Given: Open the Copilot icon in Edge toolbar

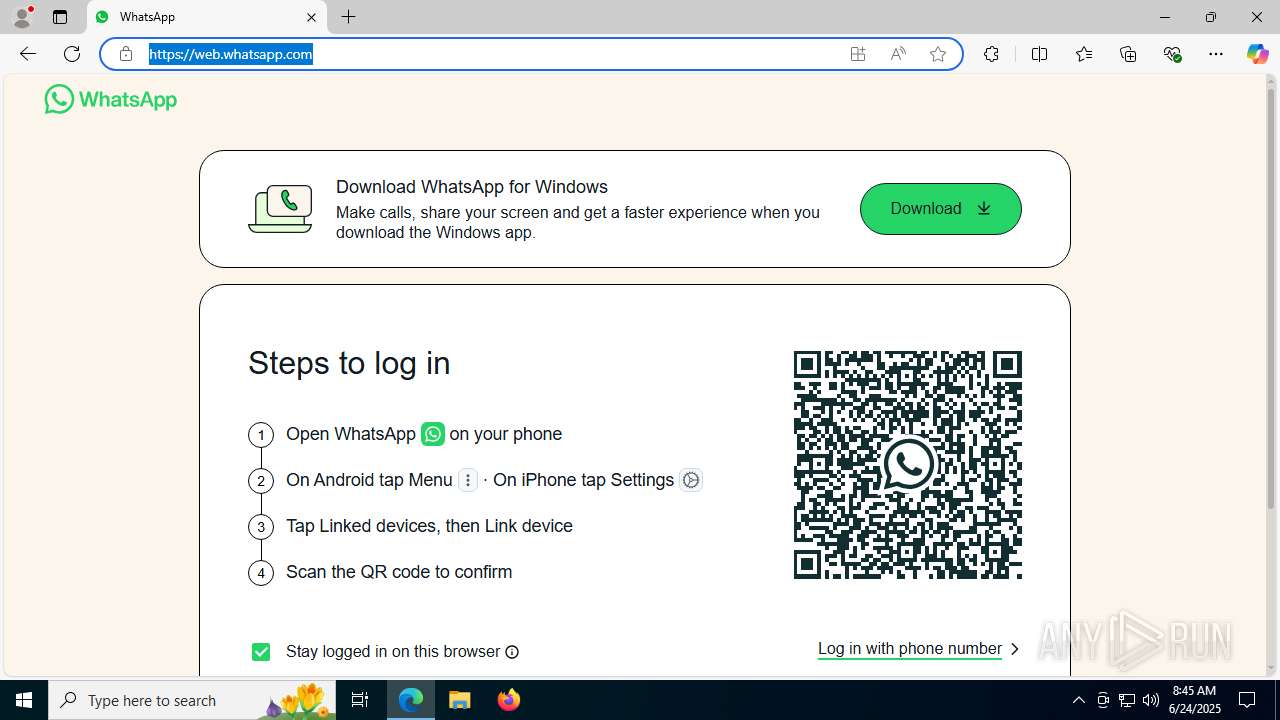Looking at the screenshot, I should pos(1257,54).
